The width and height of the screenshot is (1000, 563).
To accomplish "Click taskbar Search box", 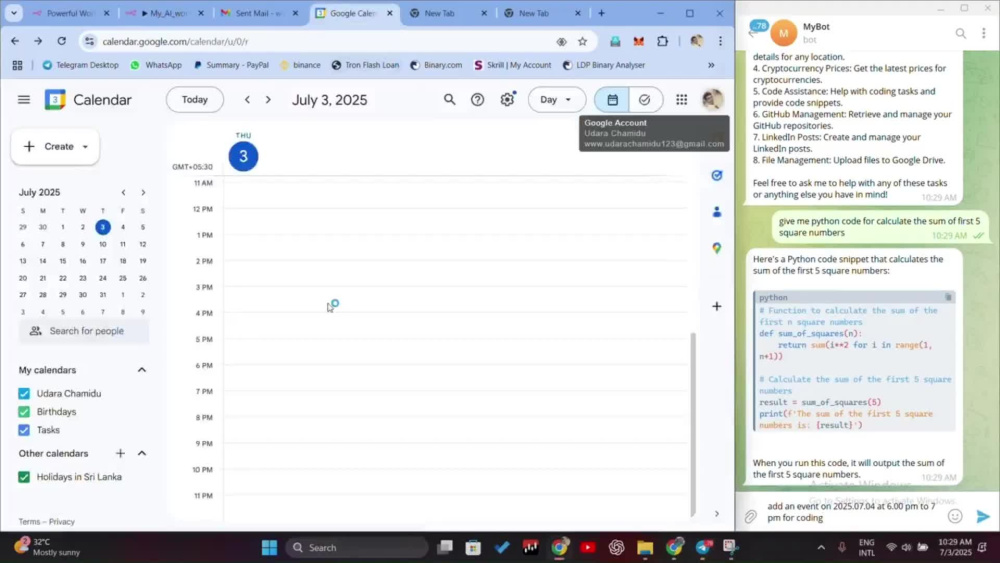I will point(358,548).
